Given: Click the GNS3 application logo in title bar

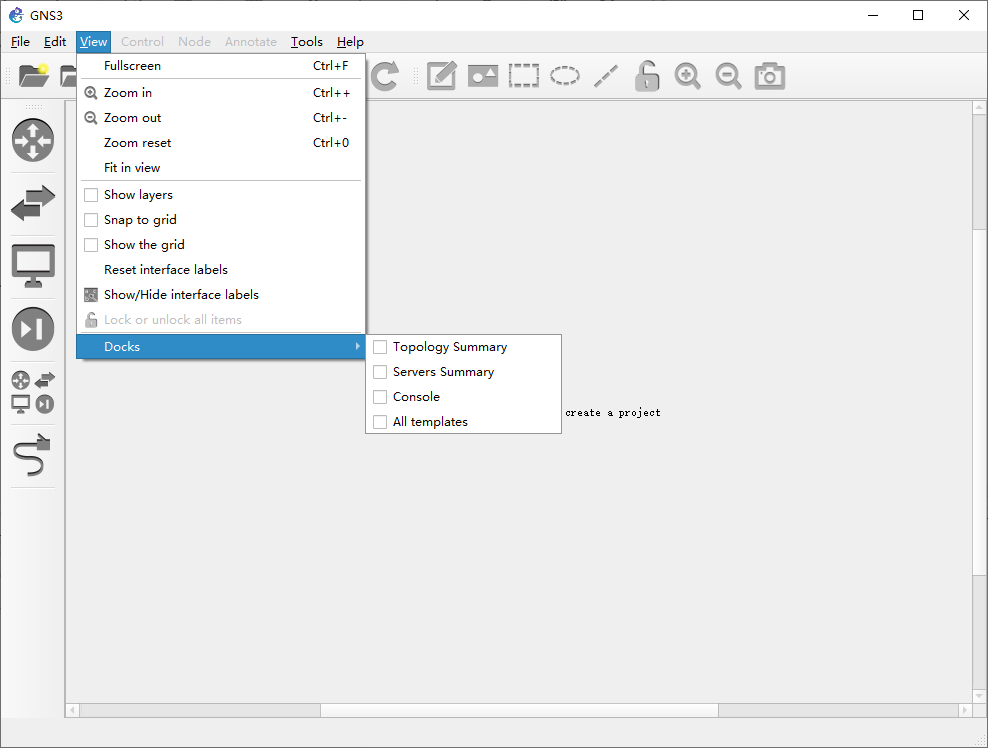Looking at the screenshot, I should point(16,15).
